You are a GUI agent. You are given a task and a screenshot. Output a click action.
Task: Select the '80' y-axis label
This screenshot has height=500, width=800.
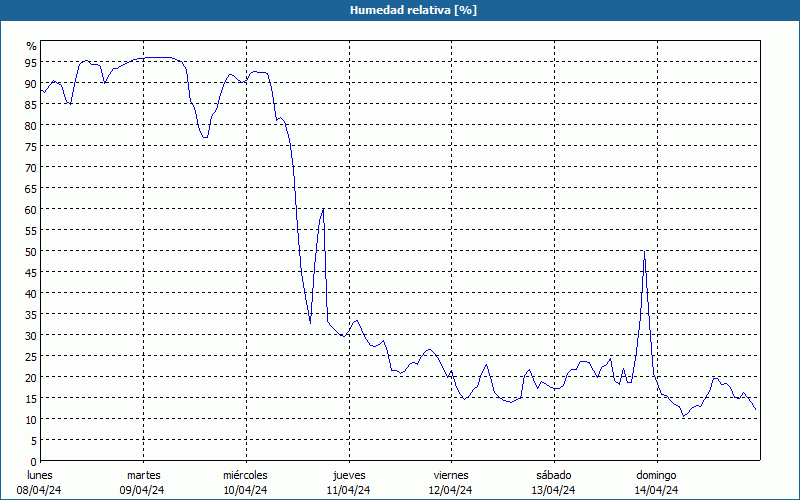click(31, 125)
